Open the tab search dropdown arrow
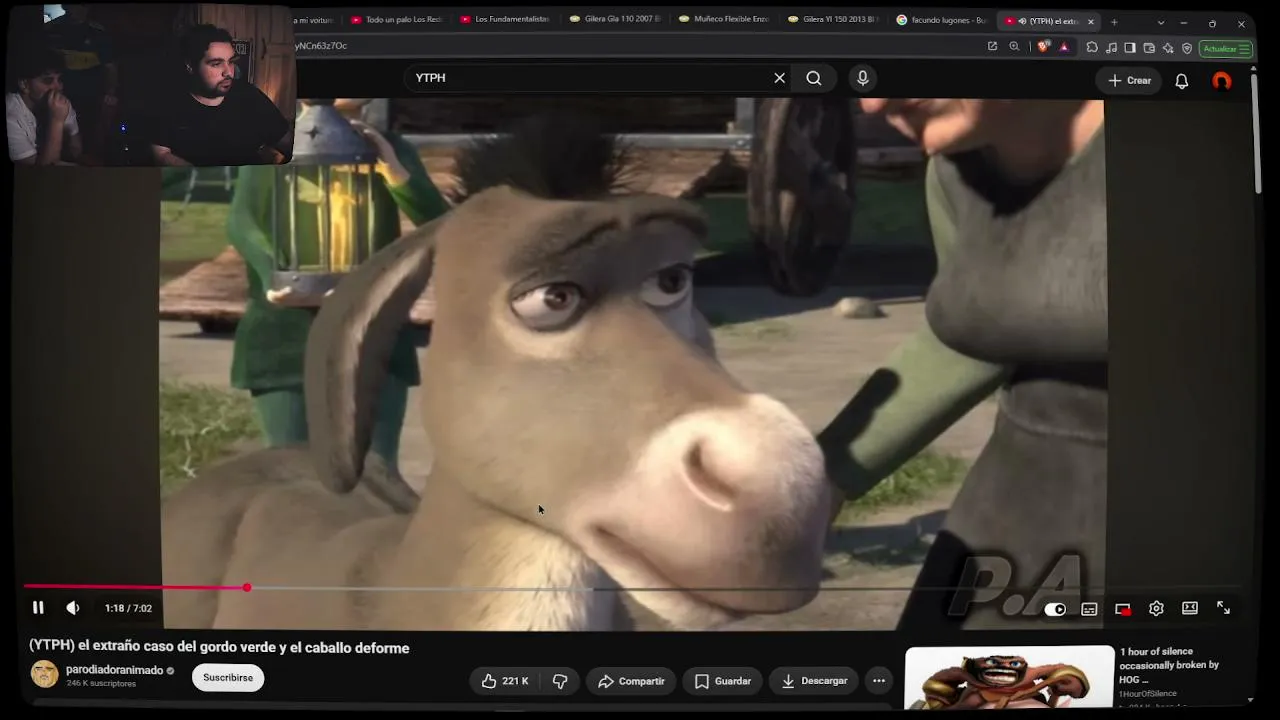This screenshot has height=720, width=1280. 1160,23
